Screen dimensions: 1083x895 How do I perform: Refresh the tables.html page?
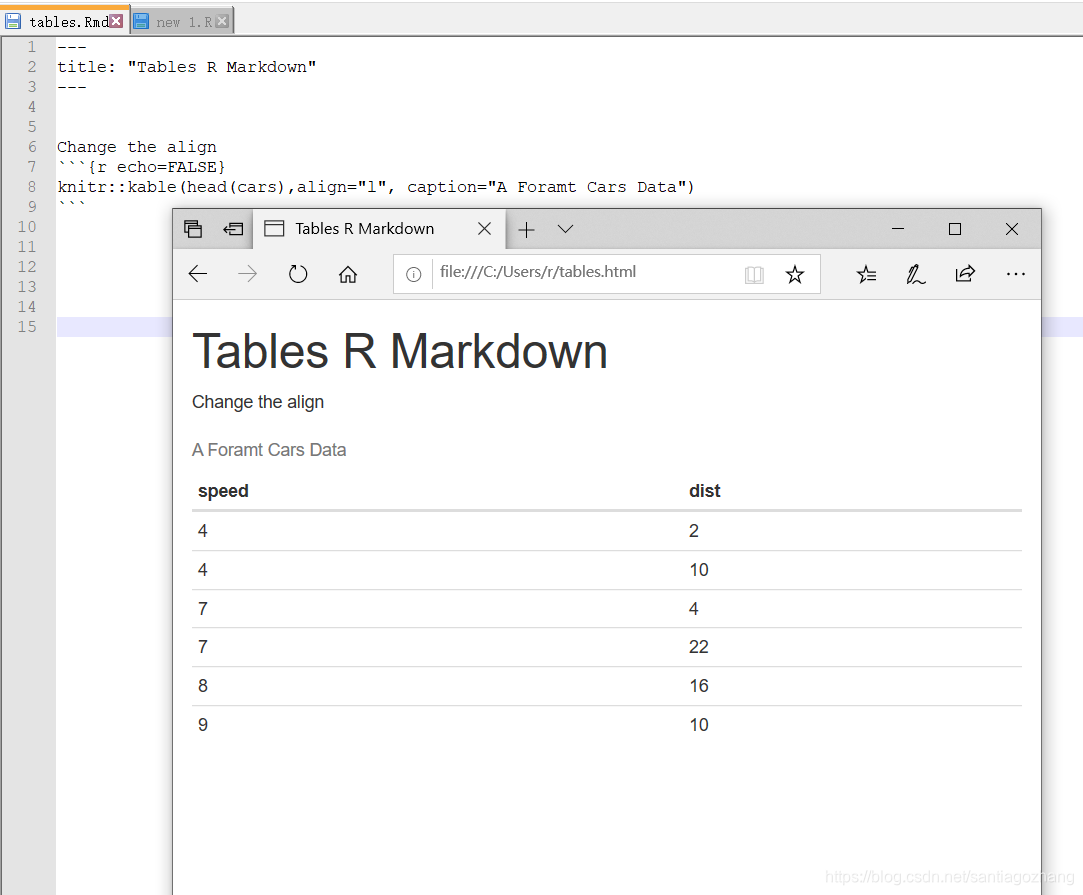pos(298,274)
